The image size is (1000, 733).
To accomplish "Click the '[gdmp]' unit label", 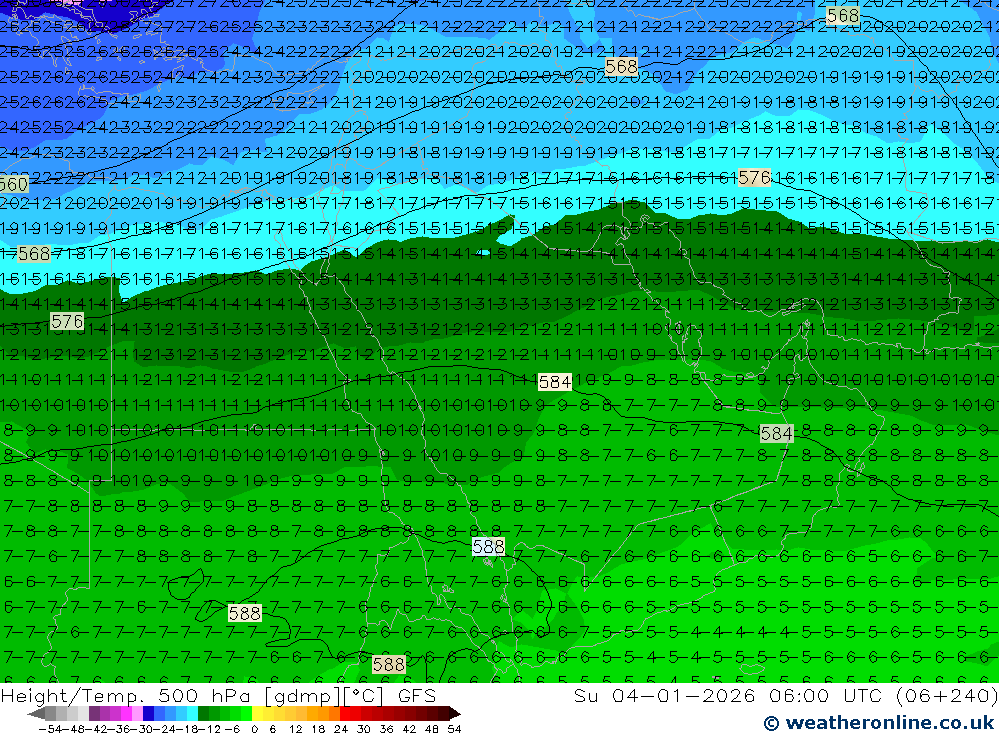I will click(x=301, y=696).
